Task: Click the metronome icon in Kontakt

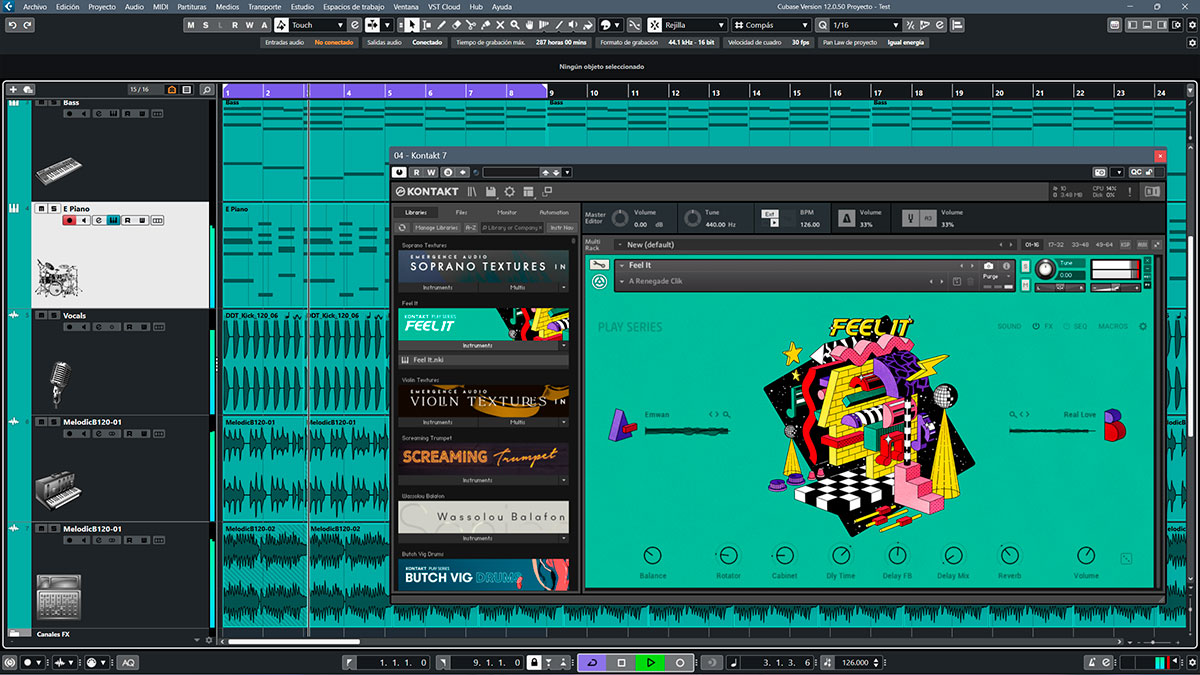Action: pos(847,218)
